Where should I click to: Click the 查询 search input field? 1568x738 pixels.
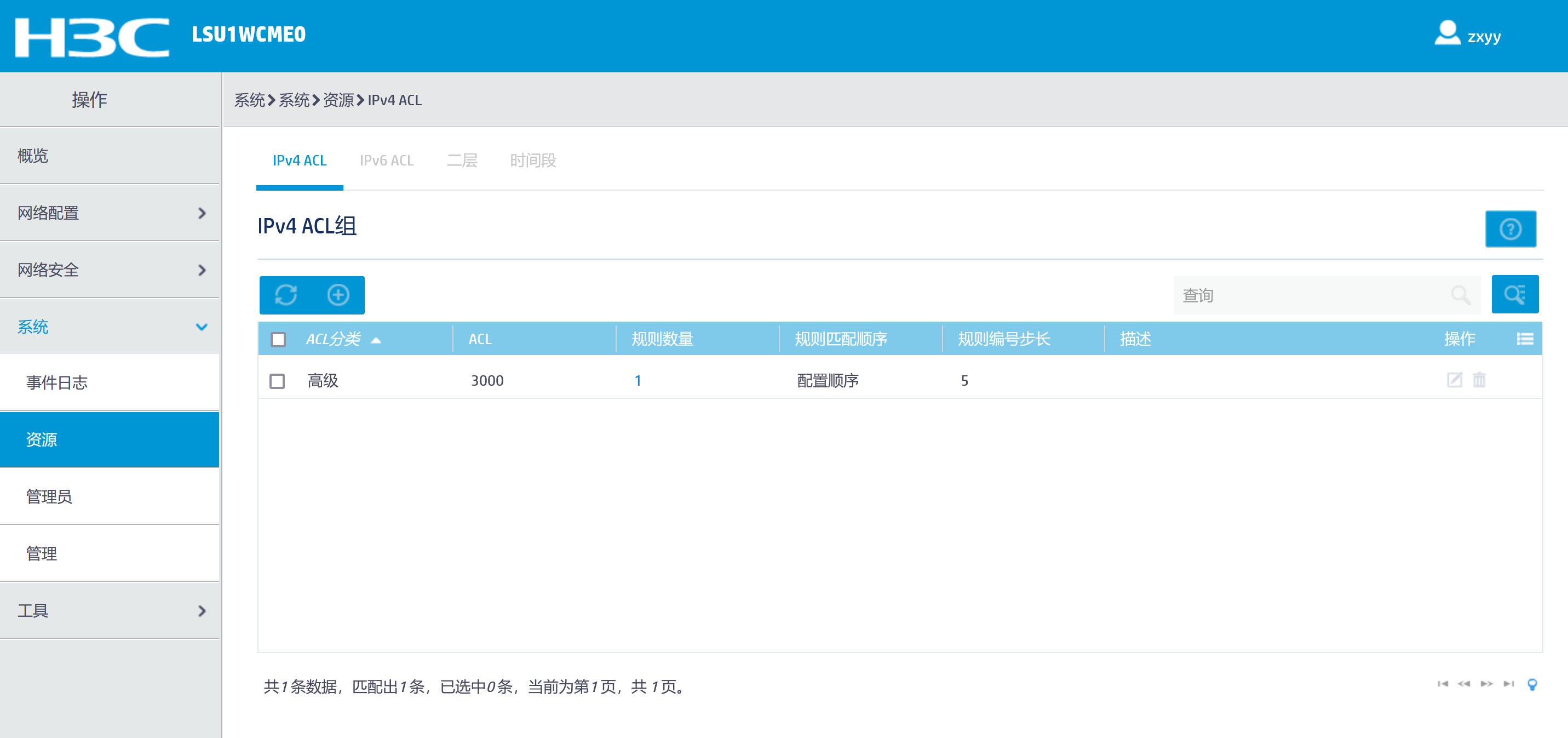1309,295
